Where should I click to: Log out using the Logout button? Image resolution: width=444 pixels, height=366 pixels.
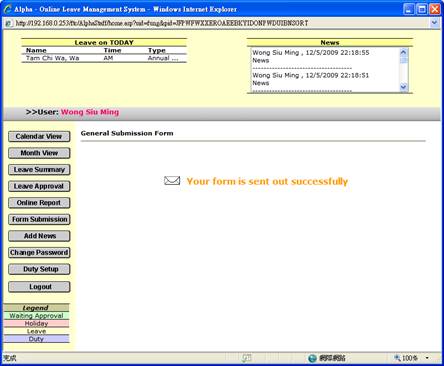39,287
